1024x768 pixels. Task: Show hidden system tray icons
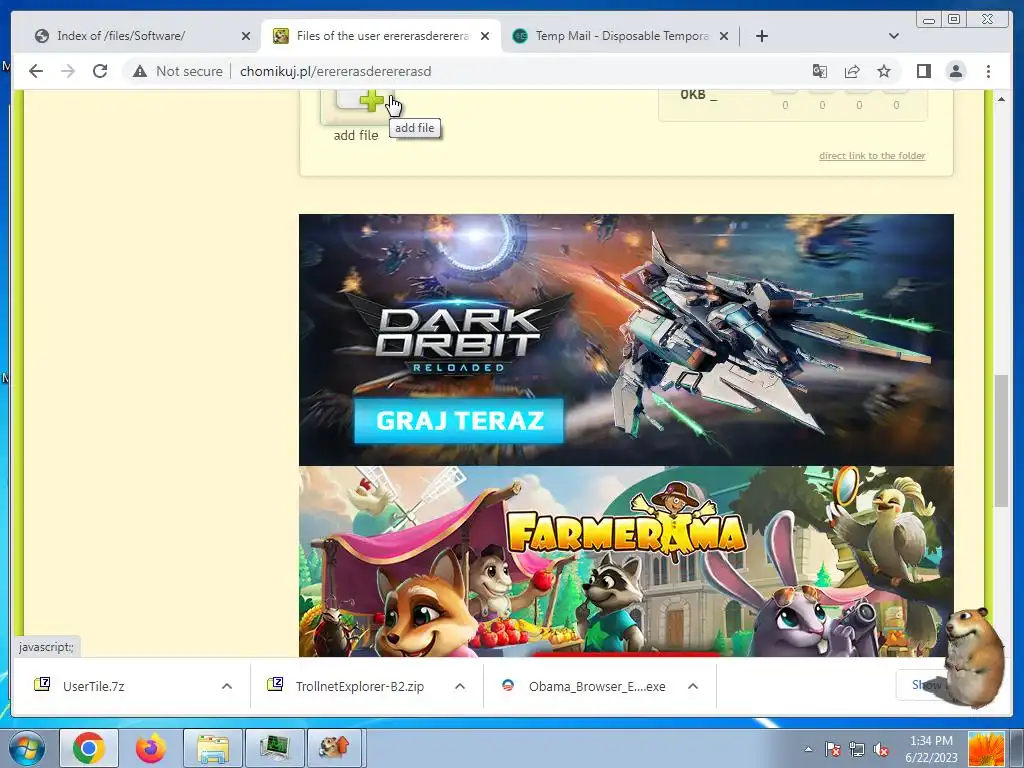[x=808, y=749]
